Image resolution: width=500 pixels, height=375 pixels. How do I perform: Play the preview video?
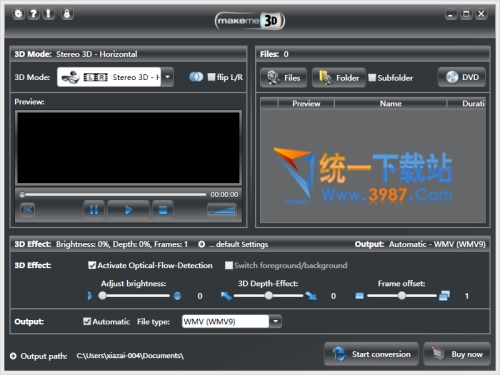[128, 210]
